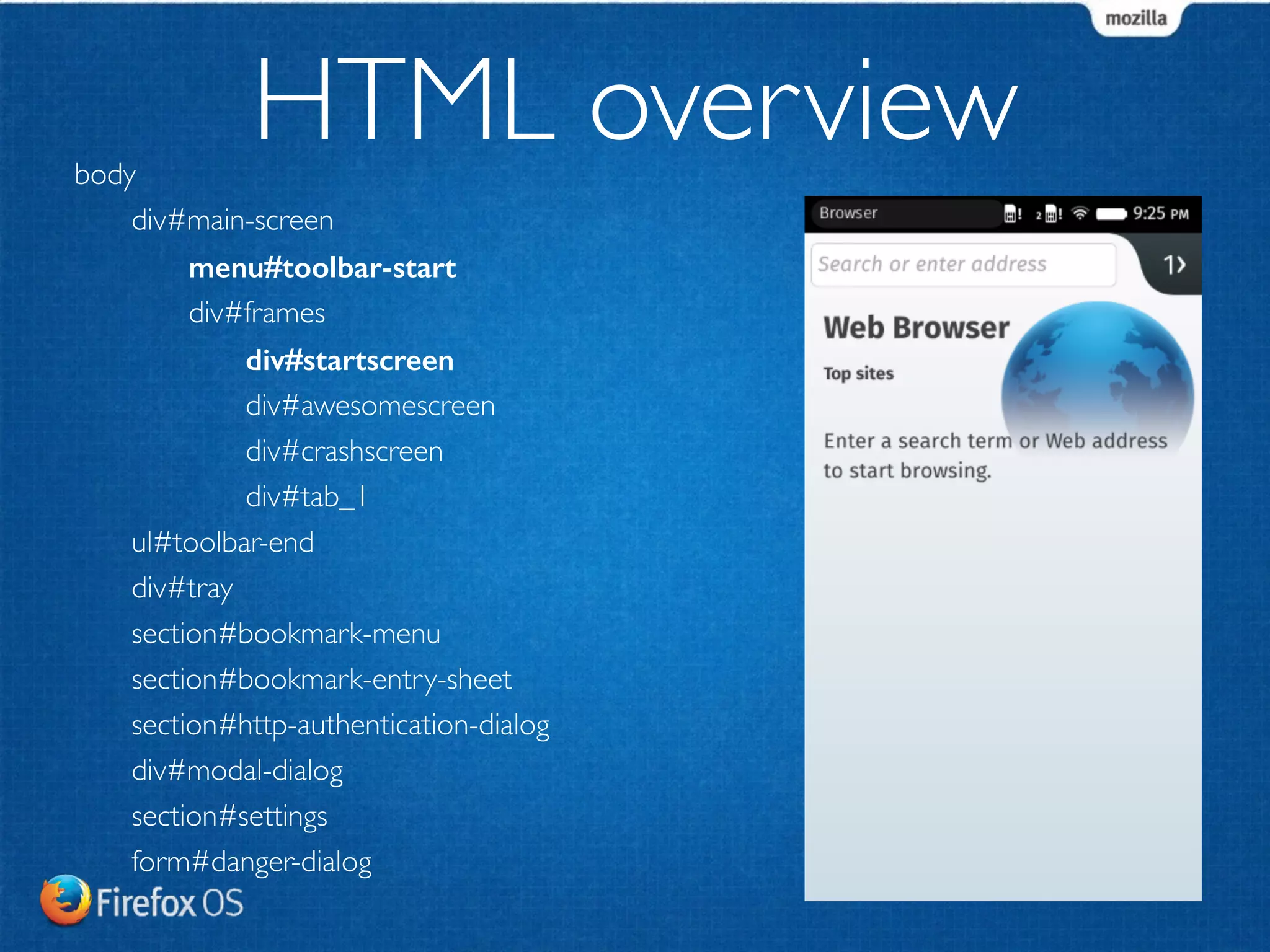Select the section#bookmark-menu line
Viewport: 1270px width, 952px height.
coord(286,634)
